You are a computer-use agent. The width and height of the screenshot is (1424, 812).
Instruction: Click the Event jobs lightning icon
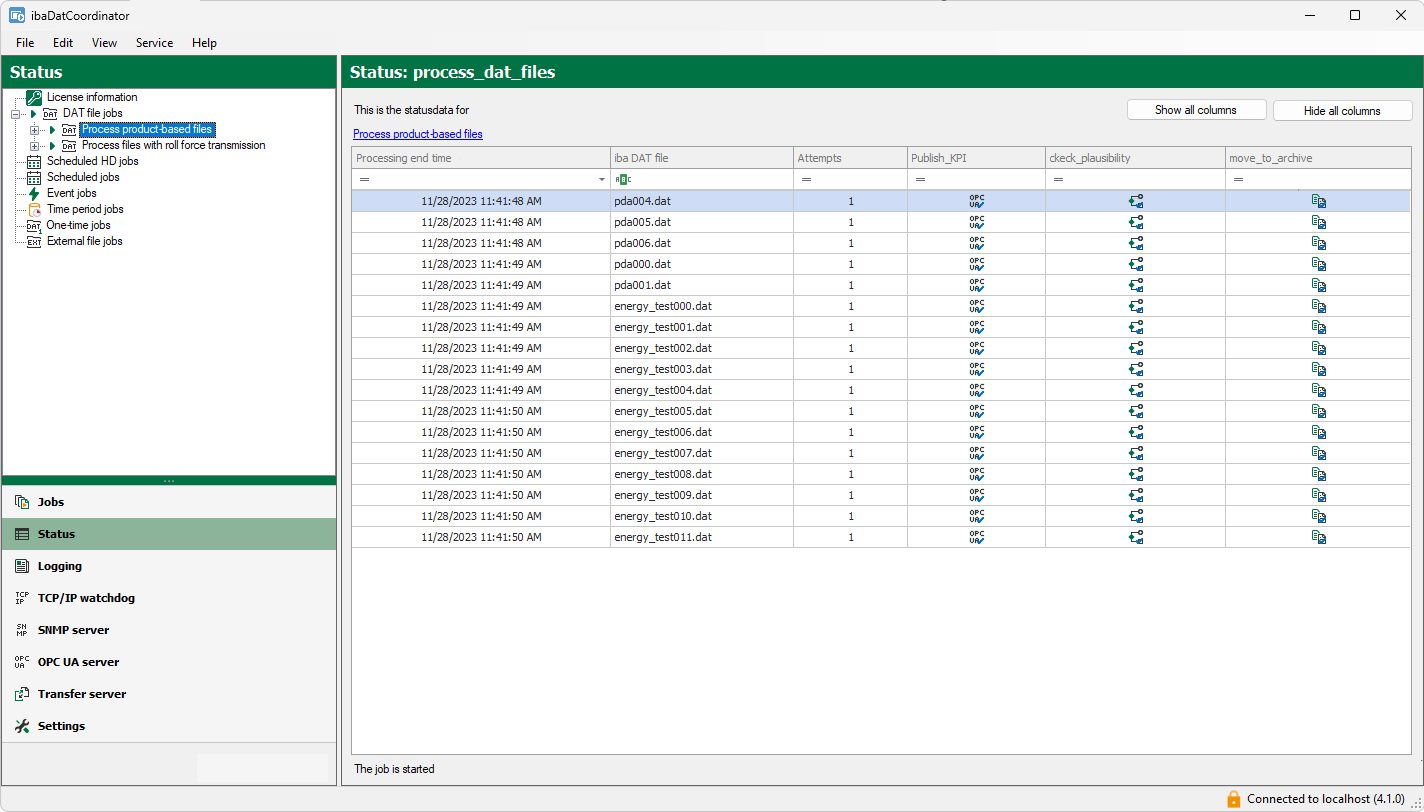34,193
